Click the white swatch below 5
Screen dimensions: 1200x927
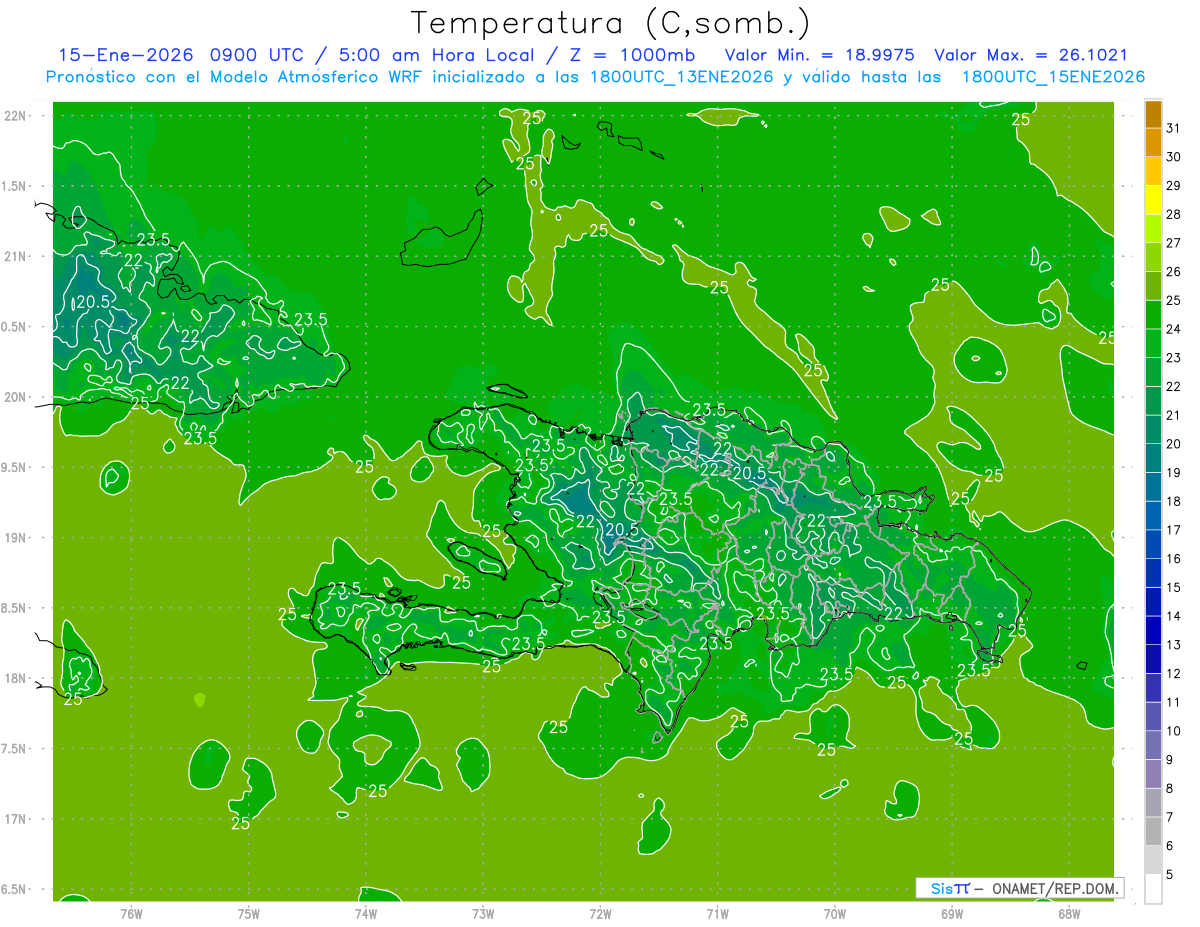pyautogui.click(x=1153, y=888)
